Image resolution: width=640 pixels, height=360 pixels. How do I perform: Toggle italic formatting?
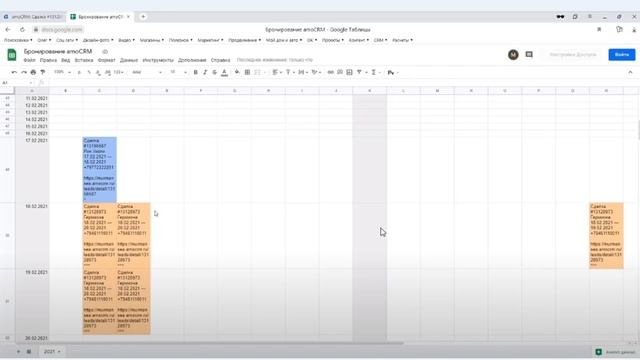coord(205,72)
